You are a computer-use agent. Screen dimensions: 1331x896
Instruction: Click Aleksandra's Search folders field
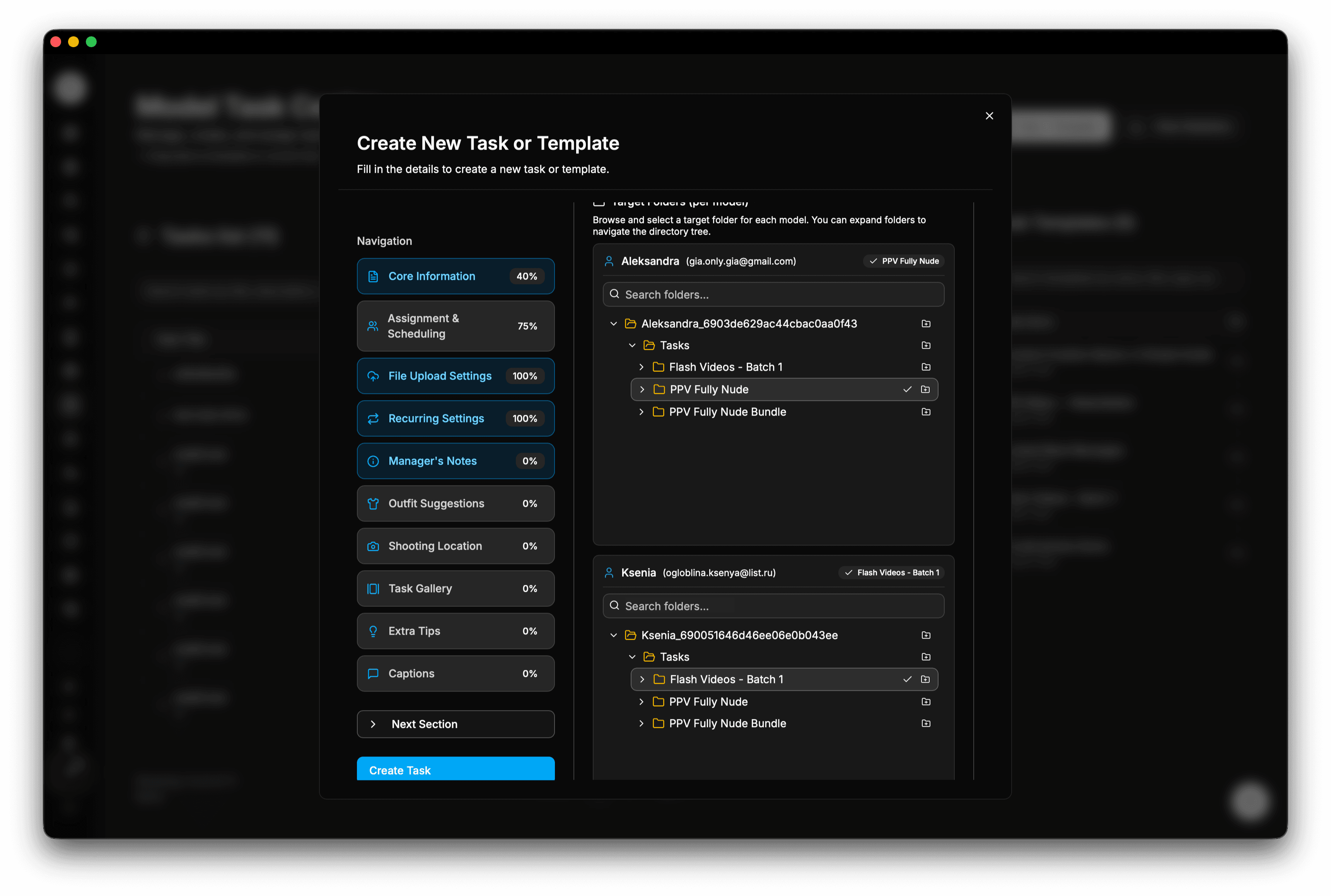tap(773, 295)
